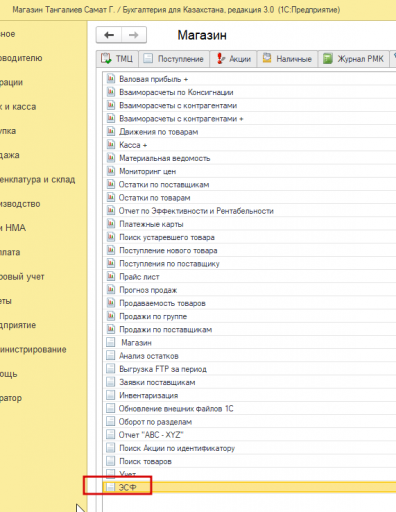
Task: Click processing icon beside Магазин list row
Action: [x=110, y=342]
